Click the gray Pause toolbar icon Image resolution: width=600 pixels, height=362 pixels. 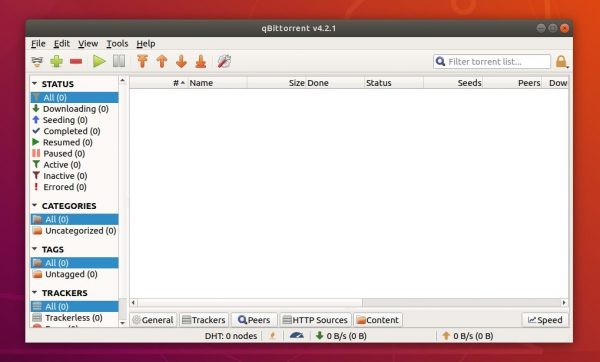coord(119,61)
